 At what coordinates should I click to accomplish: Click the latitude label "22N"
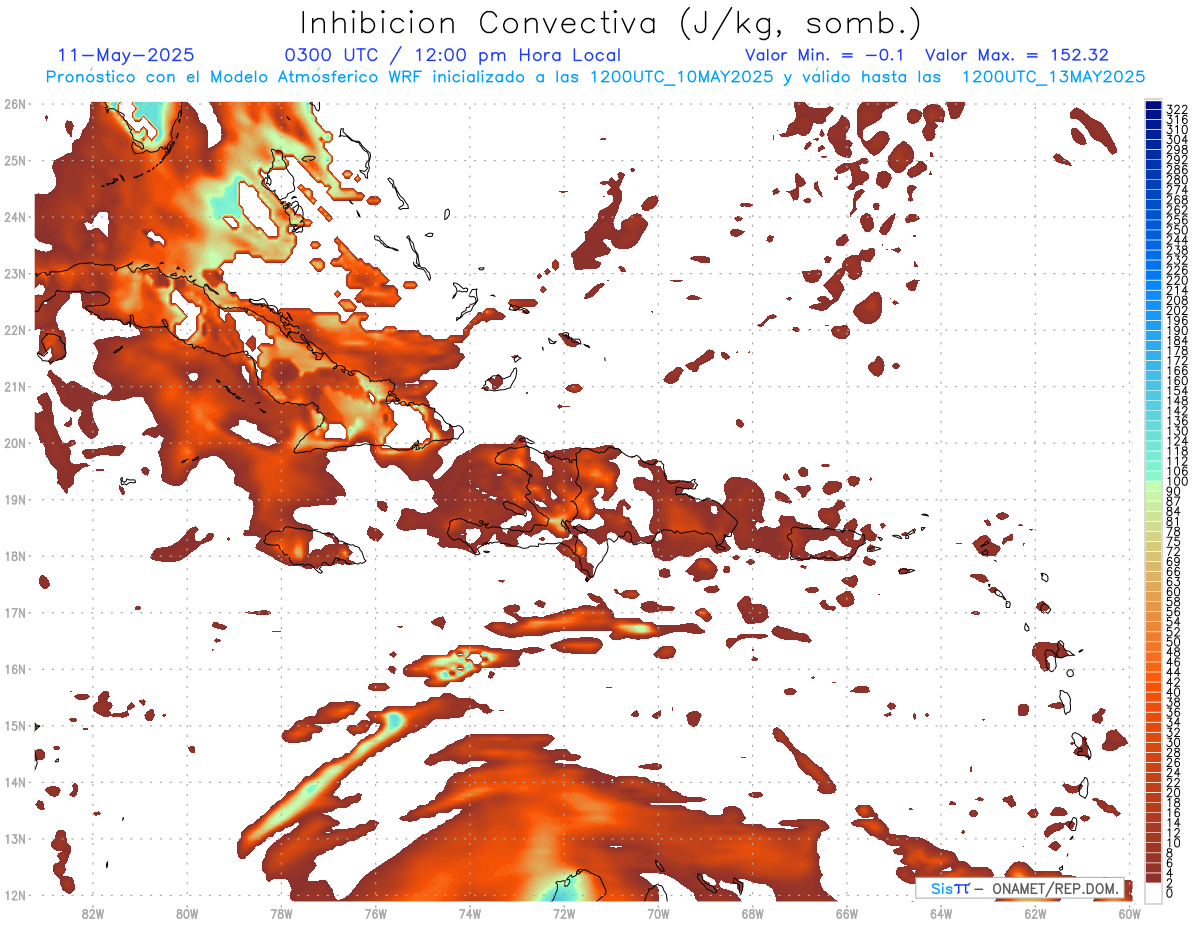click(15, 330)
